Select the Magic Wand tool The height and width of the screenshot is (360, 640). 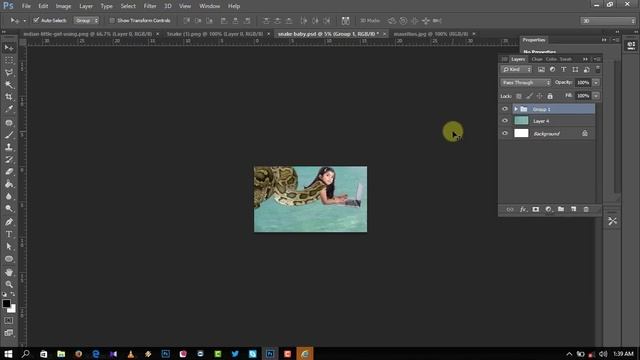[9, 85]
